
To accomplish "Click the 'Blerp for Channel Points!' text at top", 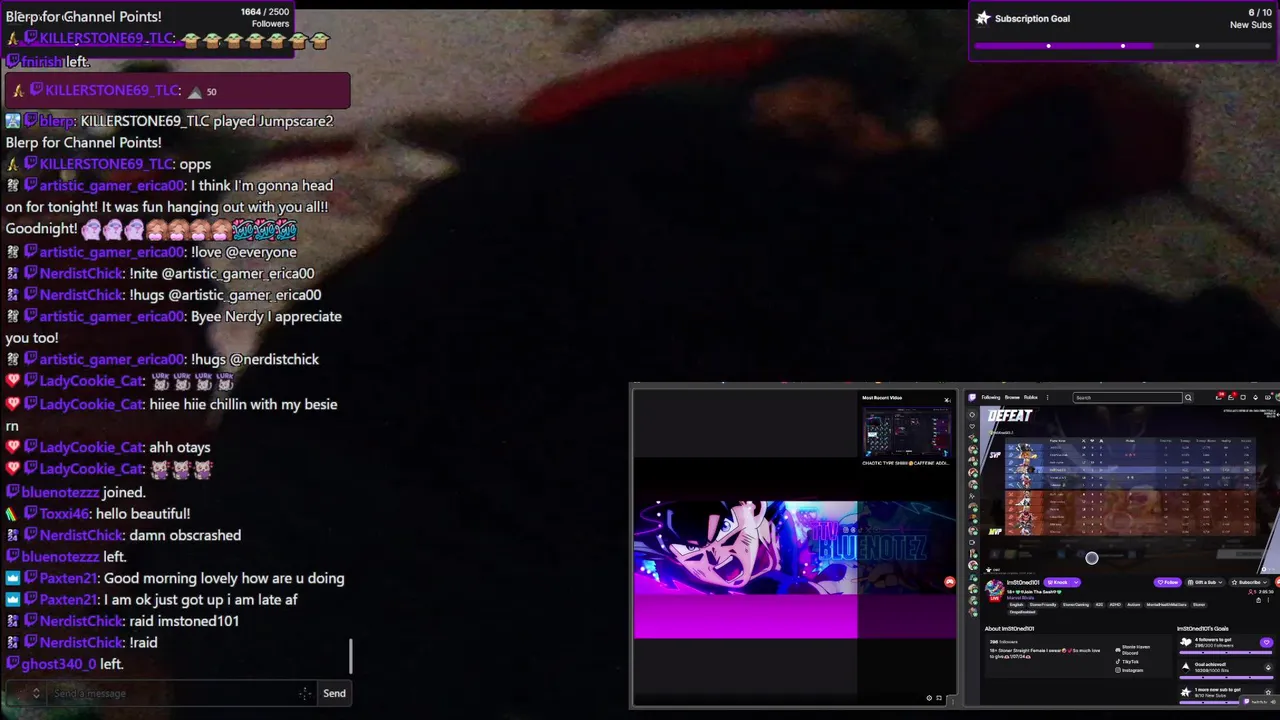I will pyautogui.click(x=83, y=17).
